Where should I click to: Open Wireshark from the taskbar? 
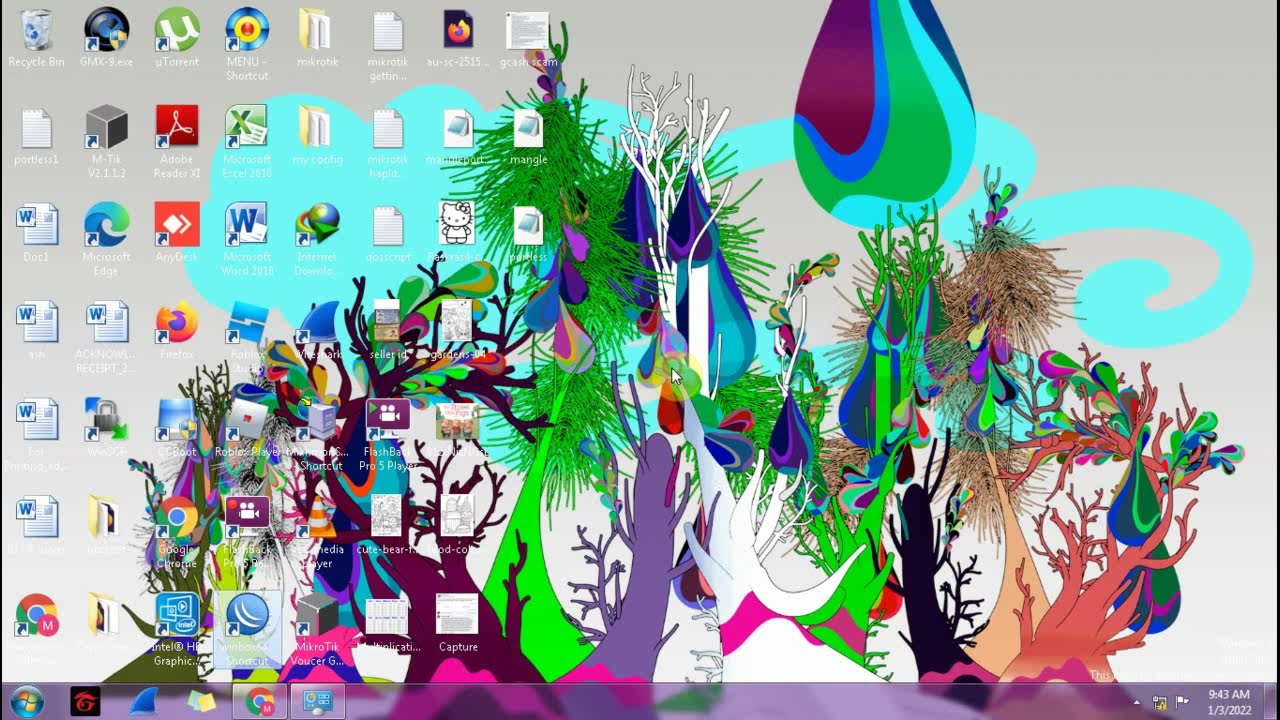(x=144, y=701)
